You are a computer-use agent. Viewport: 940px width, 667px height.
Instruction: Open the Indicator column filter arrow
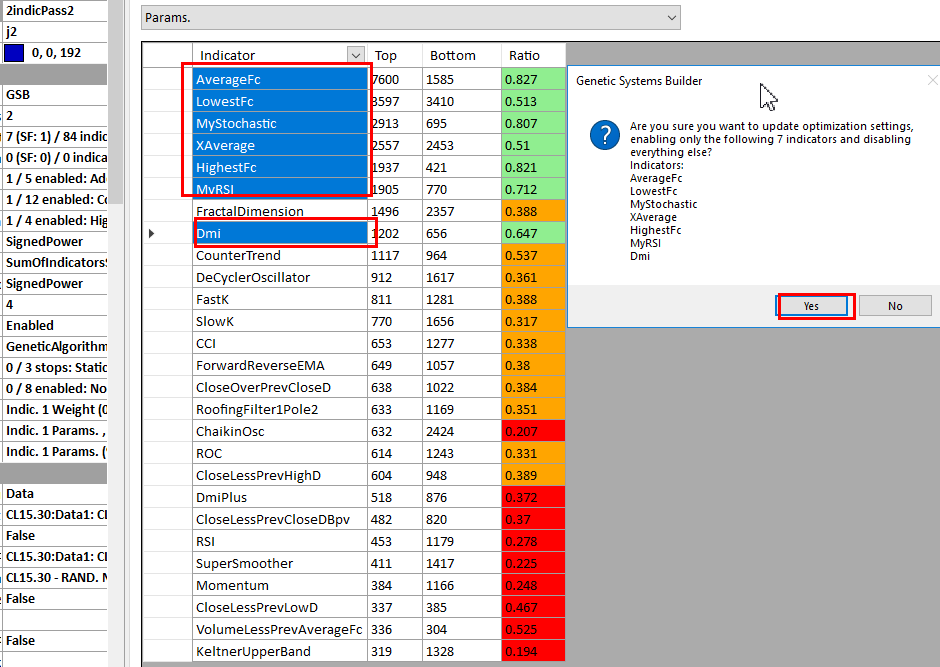[x=355, y=55]
